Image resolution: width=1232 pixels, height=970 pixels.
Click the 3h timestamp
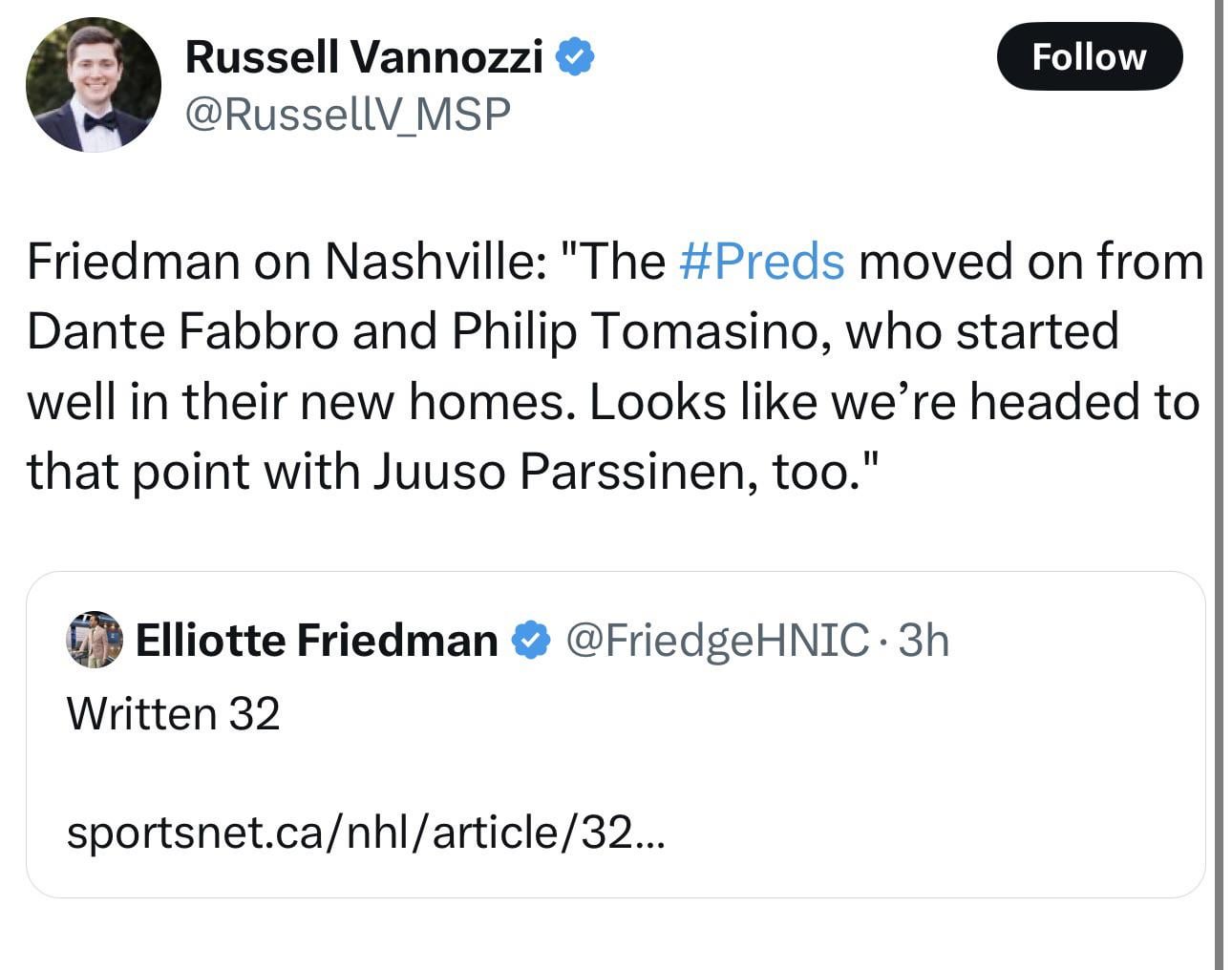pos(924,640)
